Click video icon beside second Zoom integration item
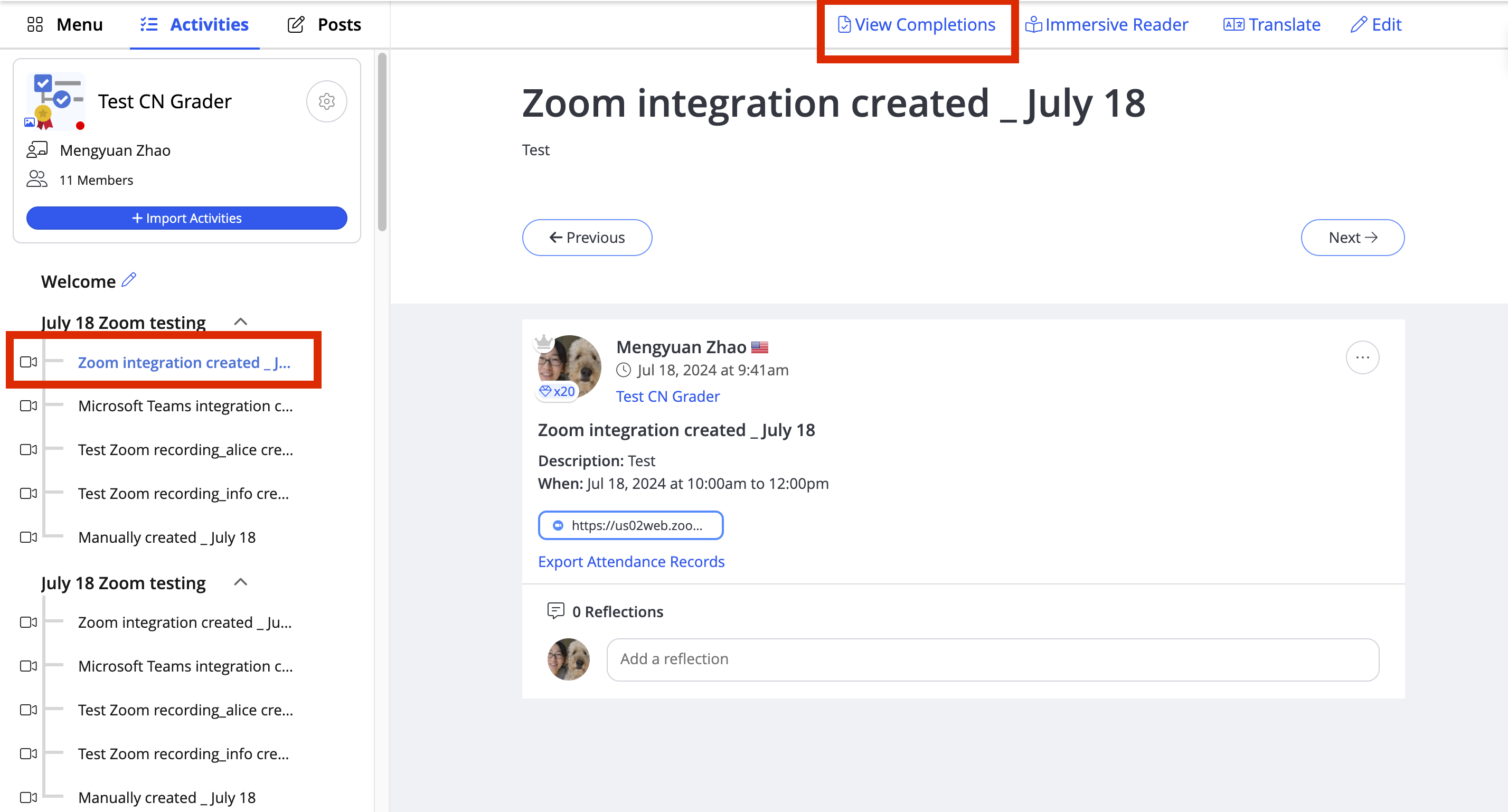The image size is (1508, 812). [x=29, y=622]
